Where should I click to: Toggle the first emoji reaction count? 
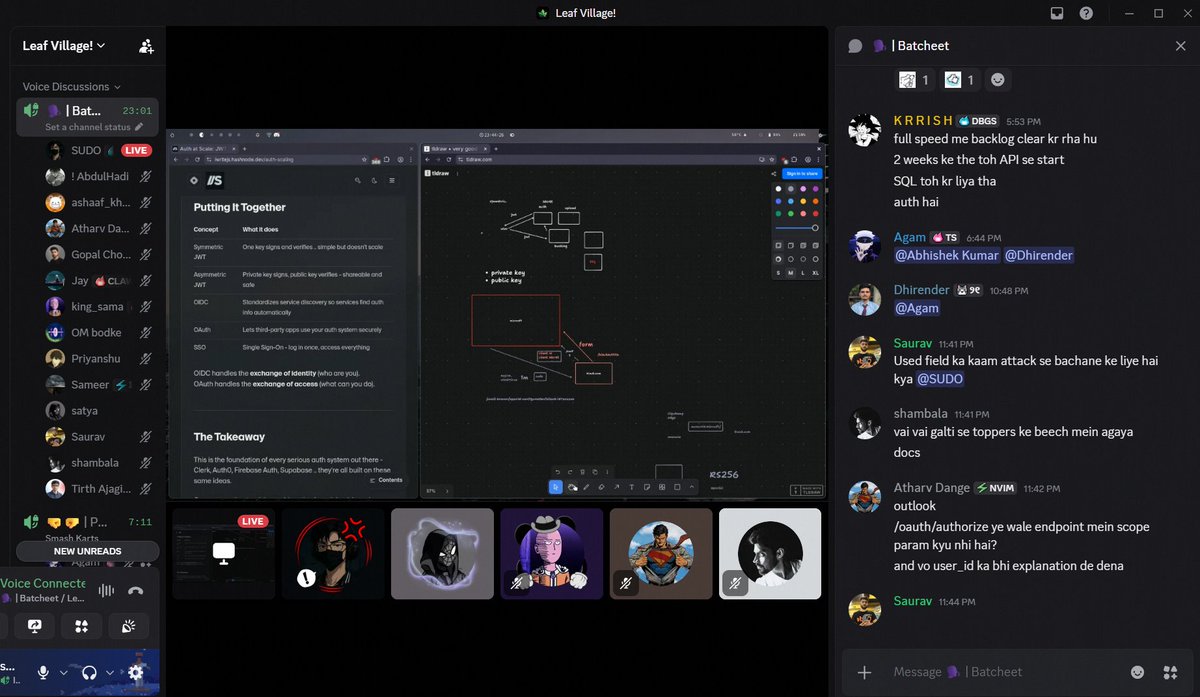point(915,80)
